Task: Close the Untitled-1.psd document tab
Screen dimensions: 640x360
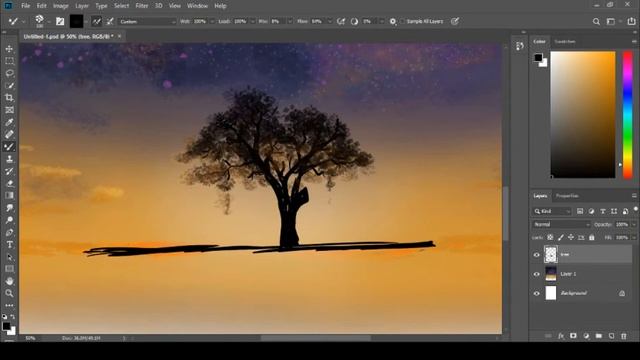Action: click(119, 36)
